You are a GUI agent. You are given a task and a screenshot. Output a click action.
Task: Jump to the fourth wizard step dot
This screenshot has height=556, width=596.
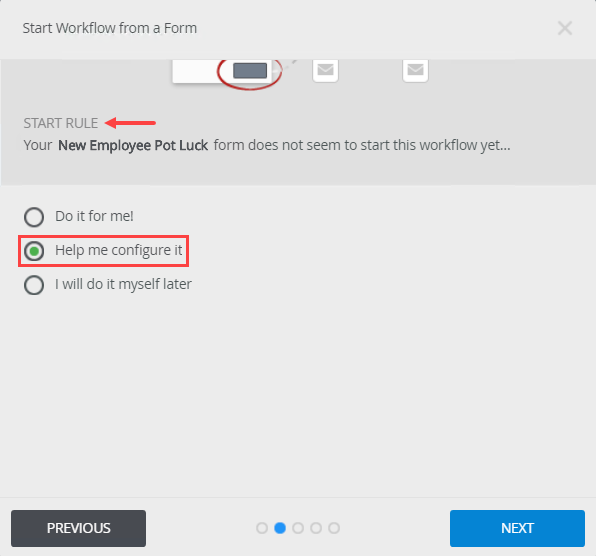pos(316,528)
